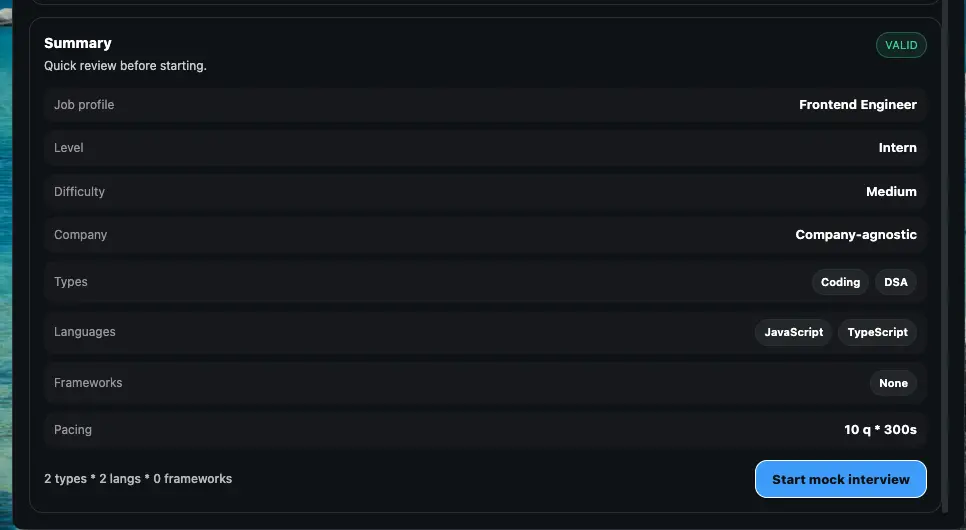Select the DSA type chip
966x530 pixels.
[x=895, y=282]
